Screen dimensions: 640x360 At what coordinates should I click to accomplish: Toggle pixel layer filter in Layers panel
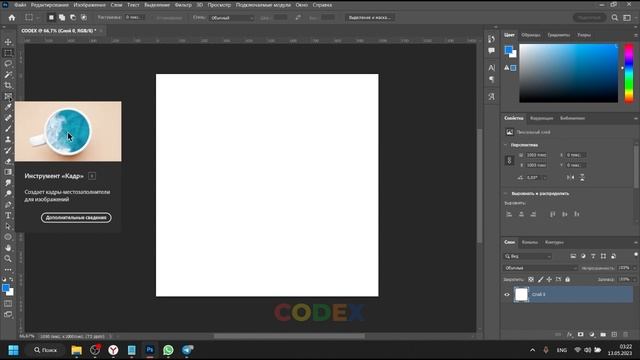[x=573, y=256]
